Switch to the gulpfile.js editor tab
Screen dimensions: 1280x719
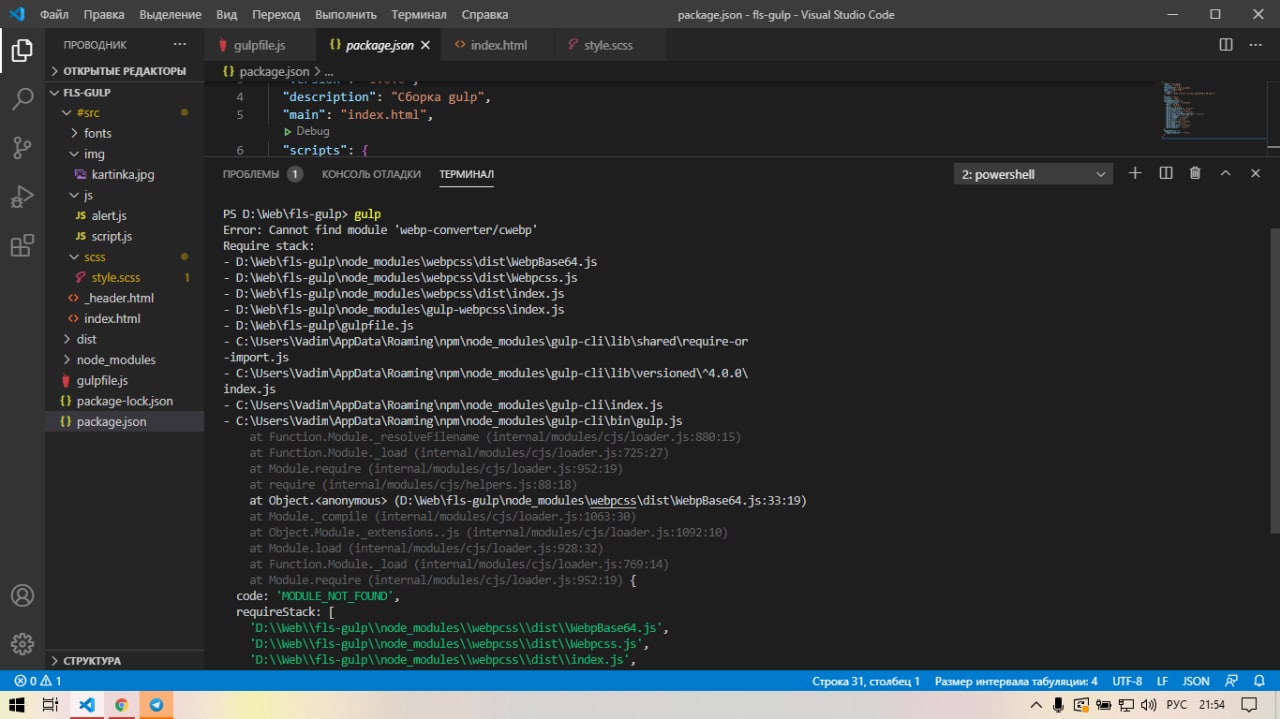(260, 45)
